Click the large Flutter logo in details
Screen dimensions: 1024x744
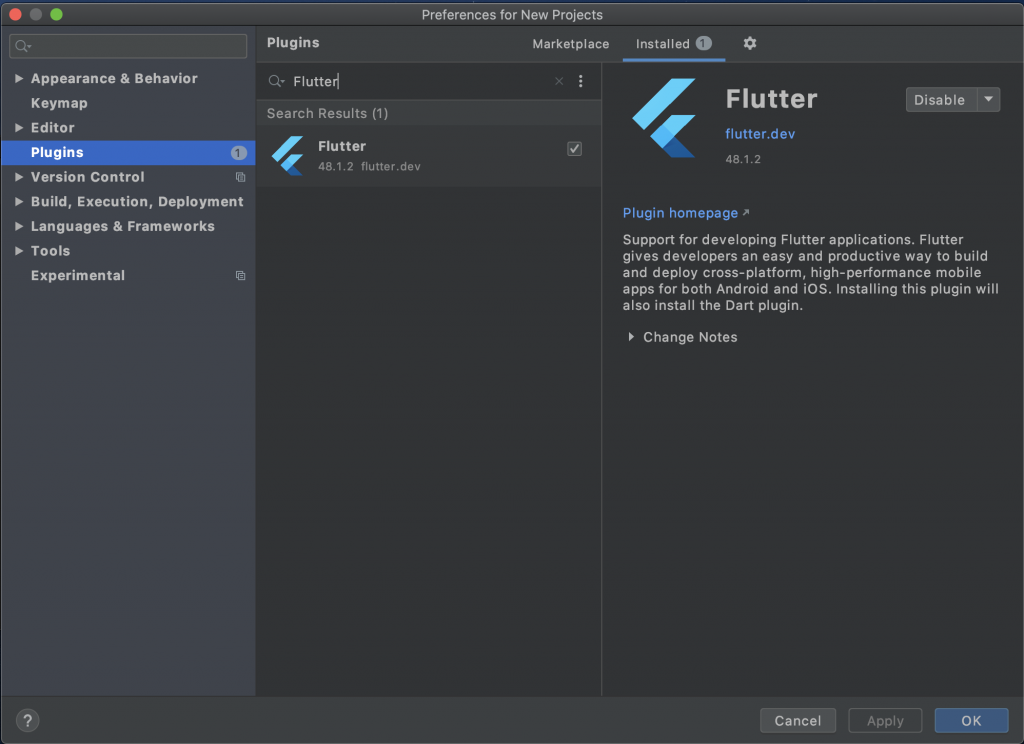click(664, 118)
